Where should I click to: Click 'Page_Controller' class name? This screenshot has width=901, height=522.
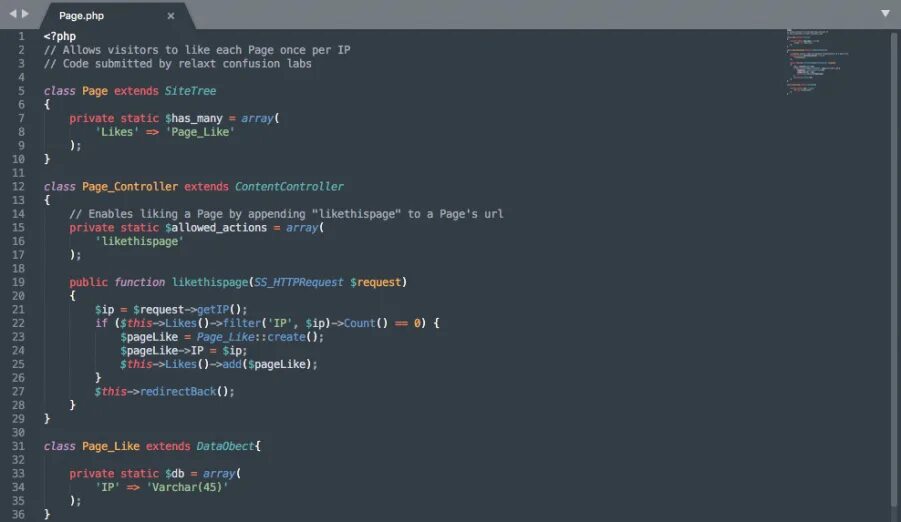pos(130,187)
